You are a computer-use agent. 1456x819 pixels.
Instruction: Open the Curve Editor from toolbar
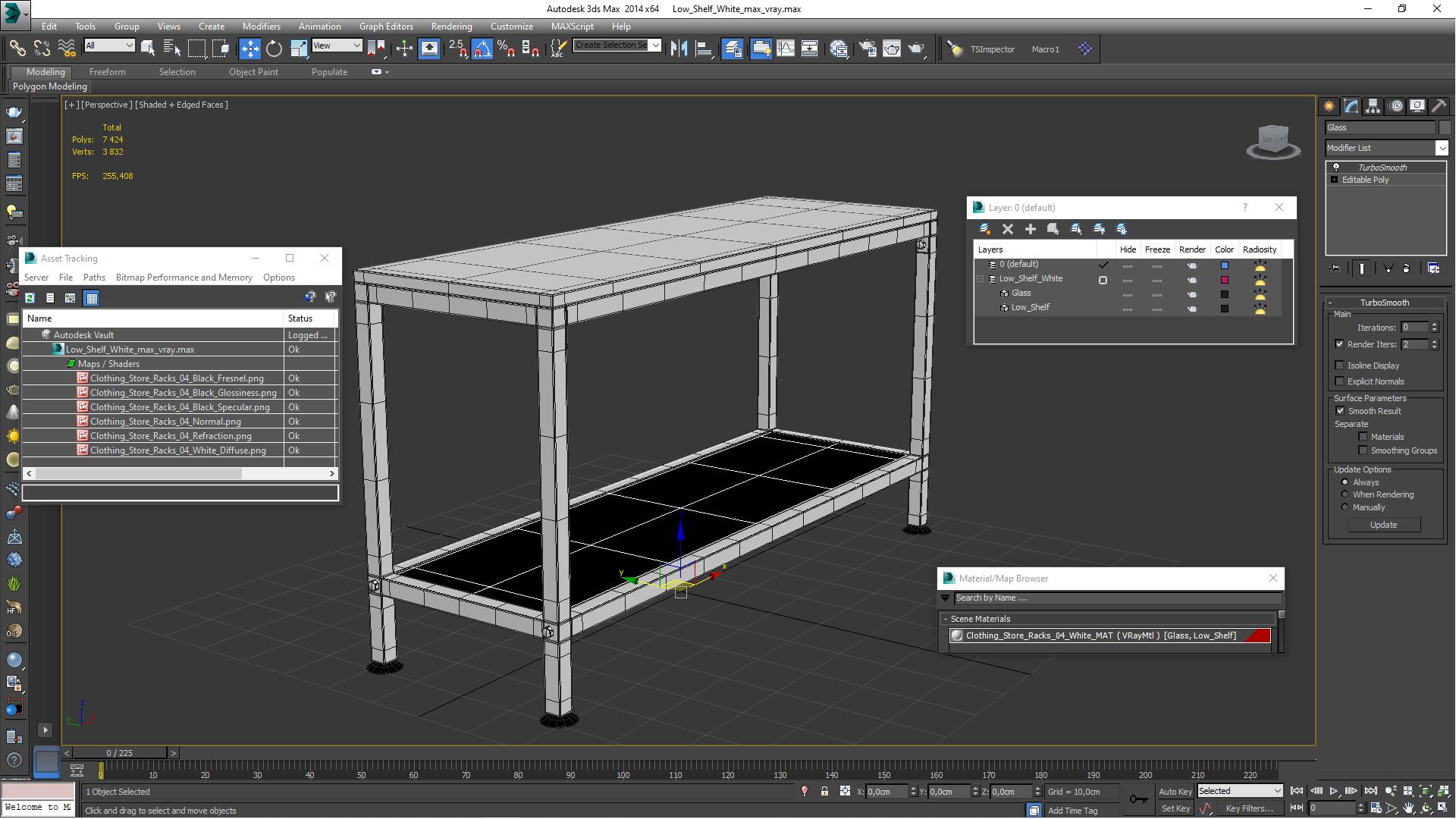click(786, 49)
